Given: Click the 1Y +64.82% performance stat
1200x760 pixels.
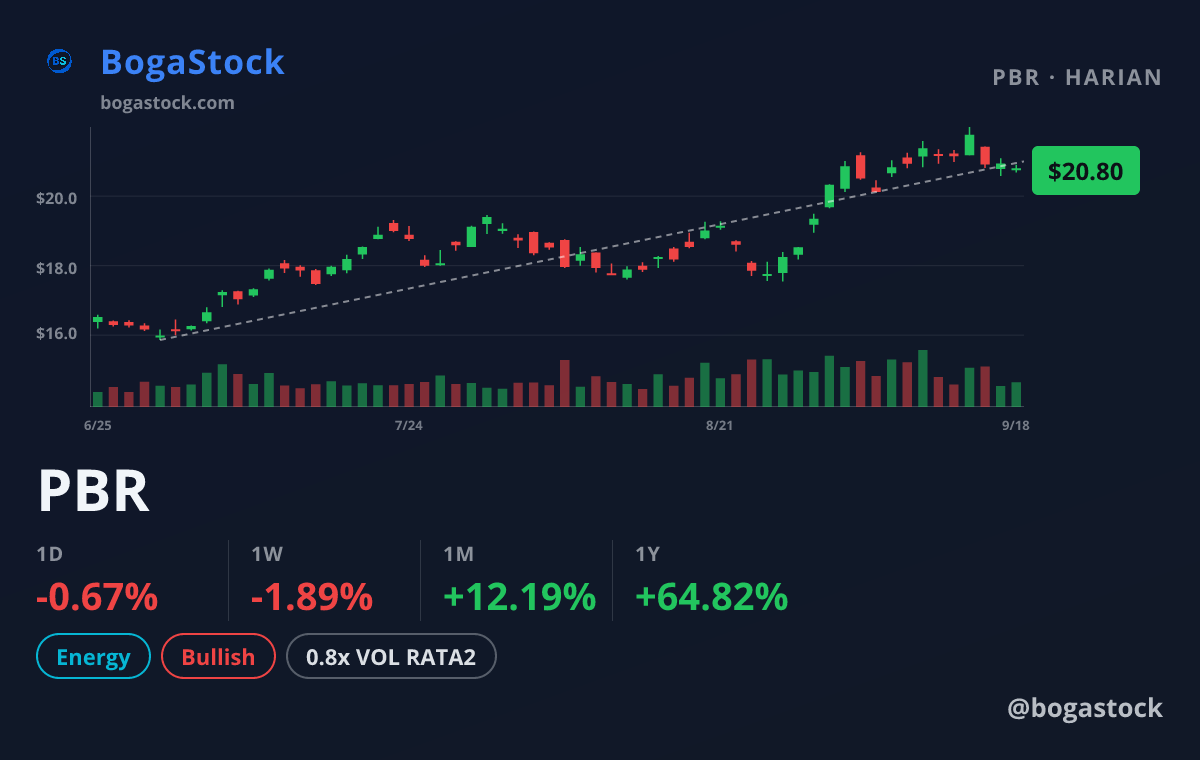Looking at the screenshot, I should click(711, 581).
